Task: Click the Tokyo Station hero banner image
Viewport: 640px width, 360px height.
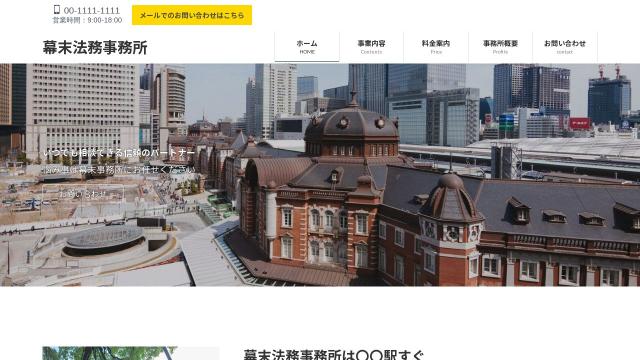Action: tap(320, 175)
